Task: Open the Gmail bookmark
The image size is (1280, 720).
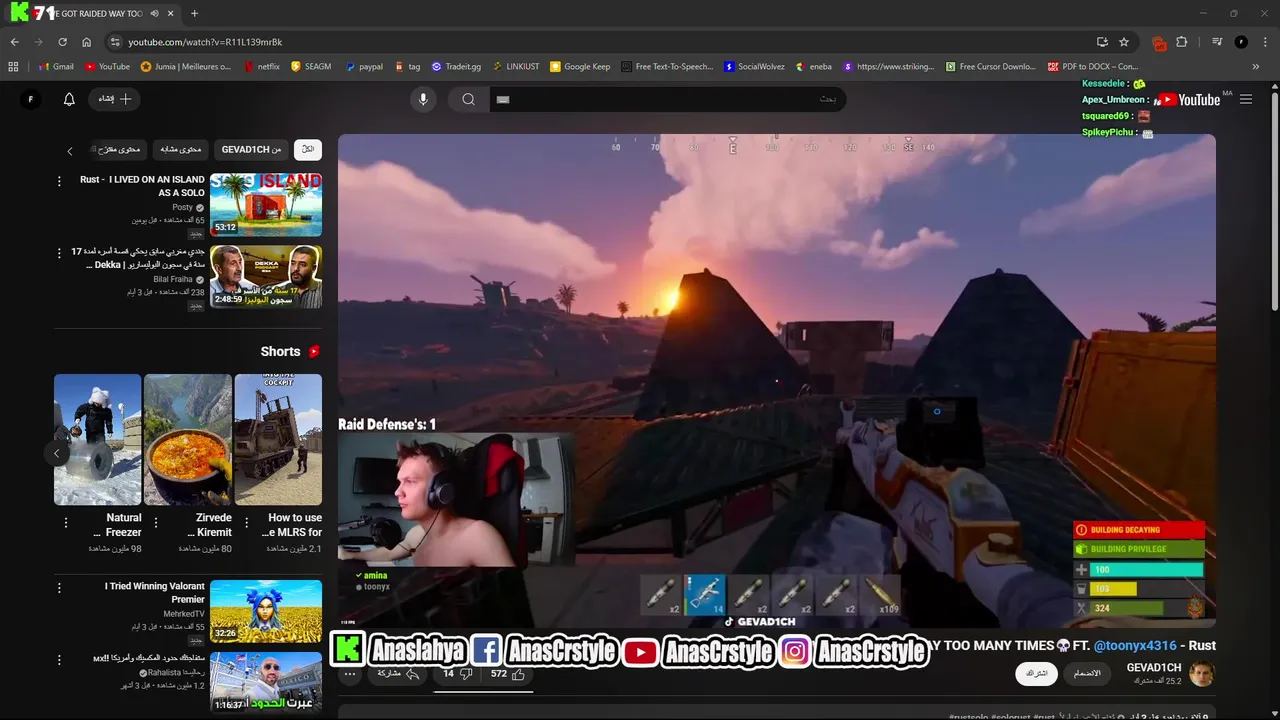Action: [56, 67]
